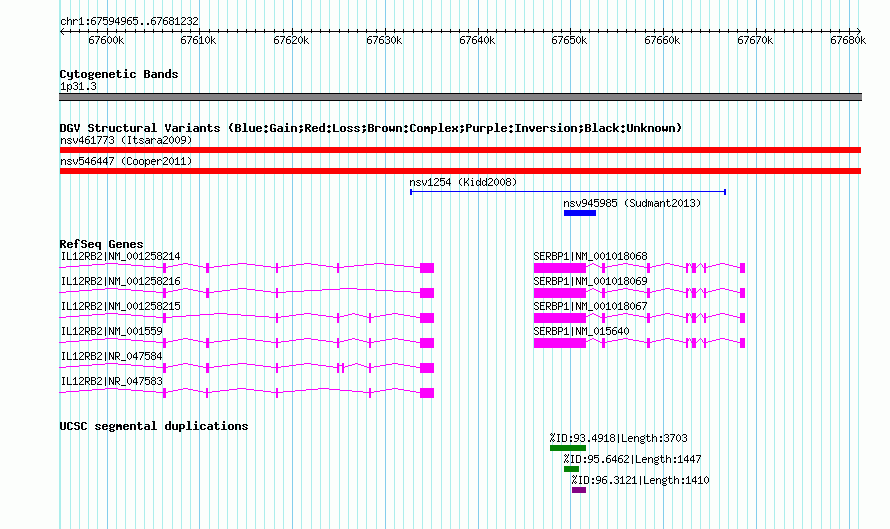Image resolution: width=890 pixels, height=529 pixels.
Task: Click the thin blue nsv1254 gain line
Action: pyautogui.click(x=568, y=192)
